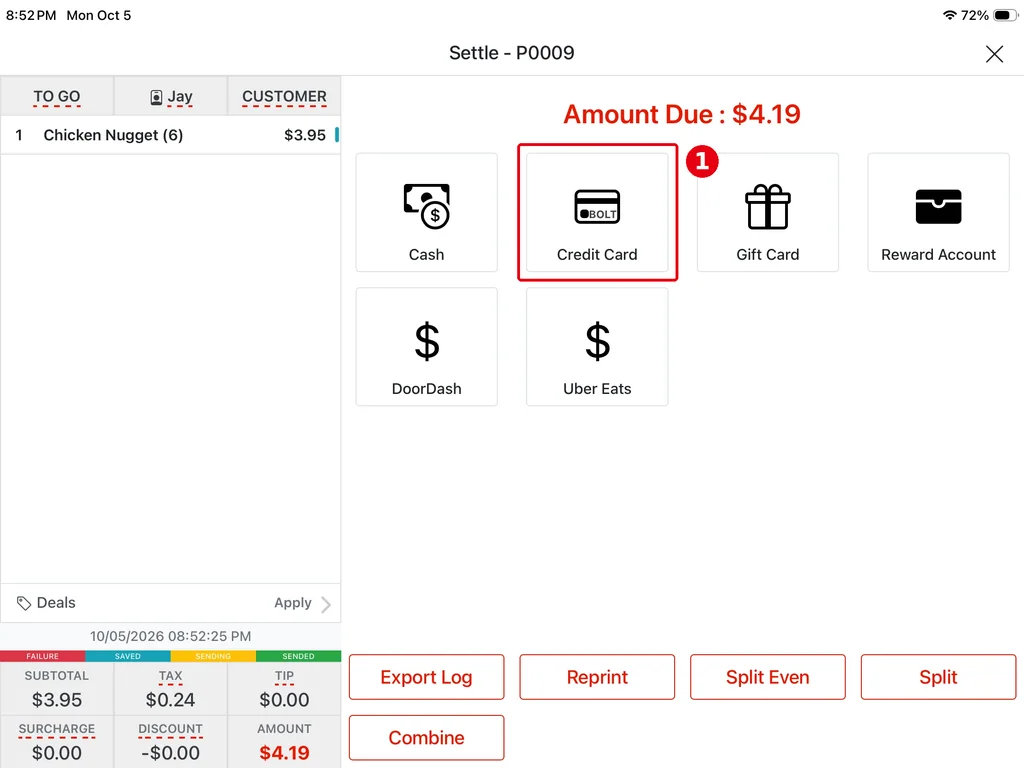Open the CUSTOMER tab
1024x768 pixels.
(x=284, y=97)
